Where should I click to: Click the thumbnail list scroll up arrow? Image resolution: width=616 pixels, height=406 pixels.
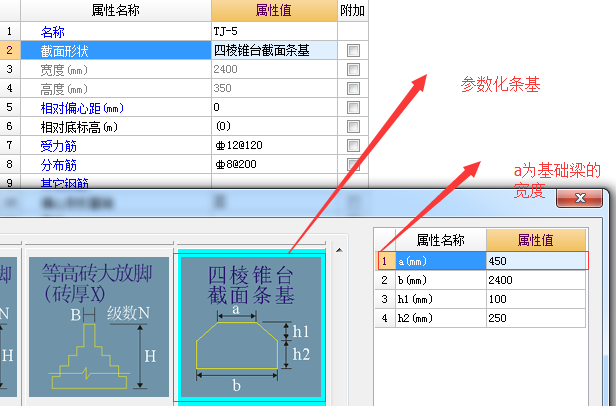pyautogui.click(x=339, y=250)
